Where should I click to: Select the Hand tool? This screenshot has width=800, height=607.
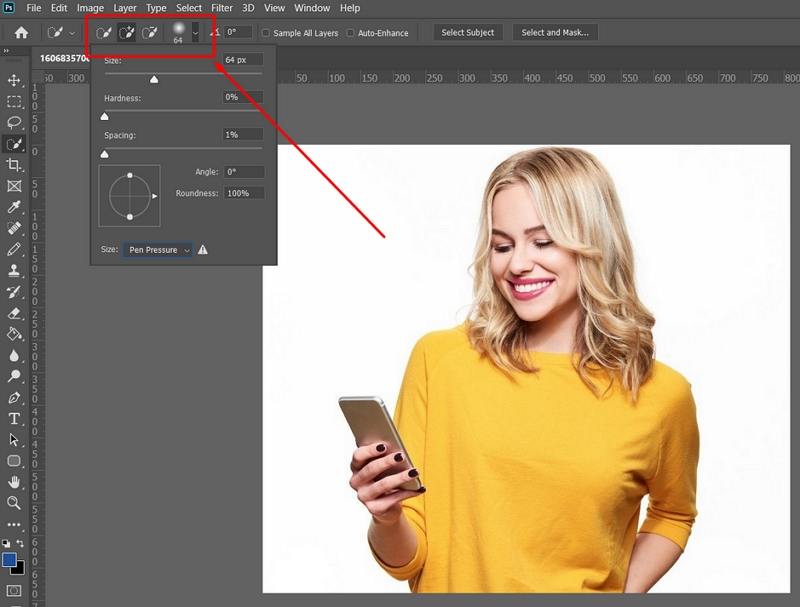[x=14, y=482]
